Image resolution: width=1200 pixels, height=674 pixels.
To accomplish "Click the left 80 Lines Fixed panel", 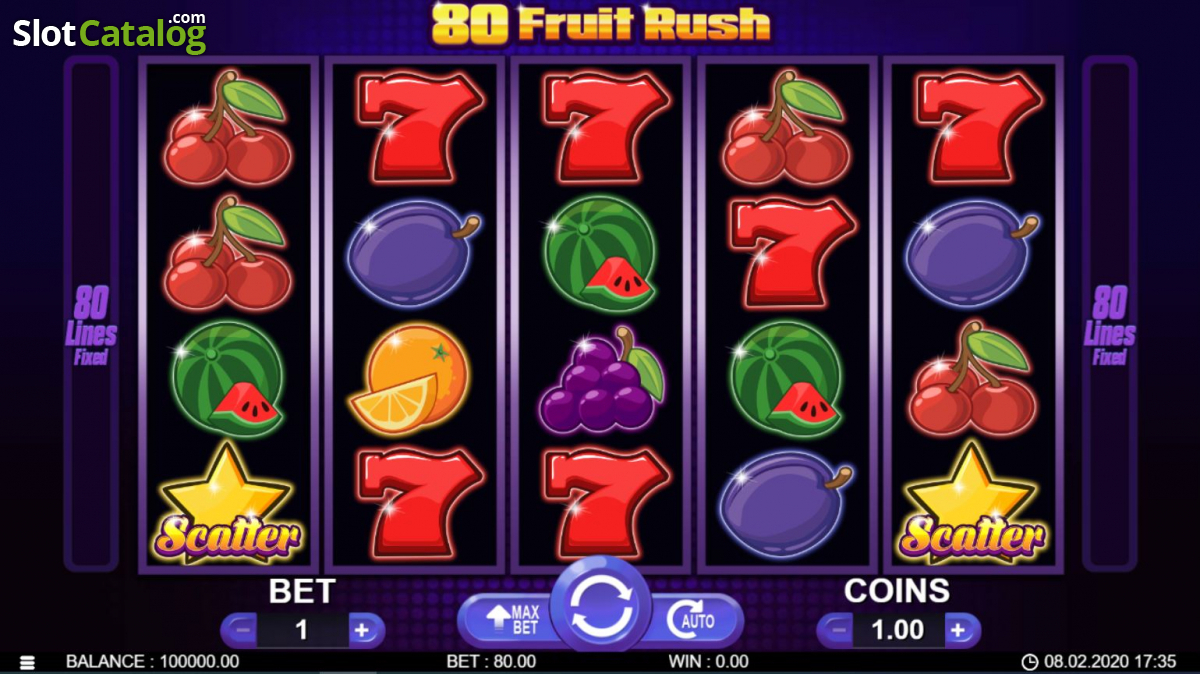I will point(91,313).
